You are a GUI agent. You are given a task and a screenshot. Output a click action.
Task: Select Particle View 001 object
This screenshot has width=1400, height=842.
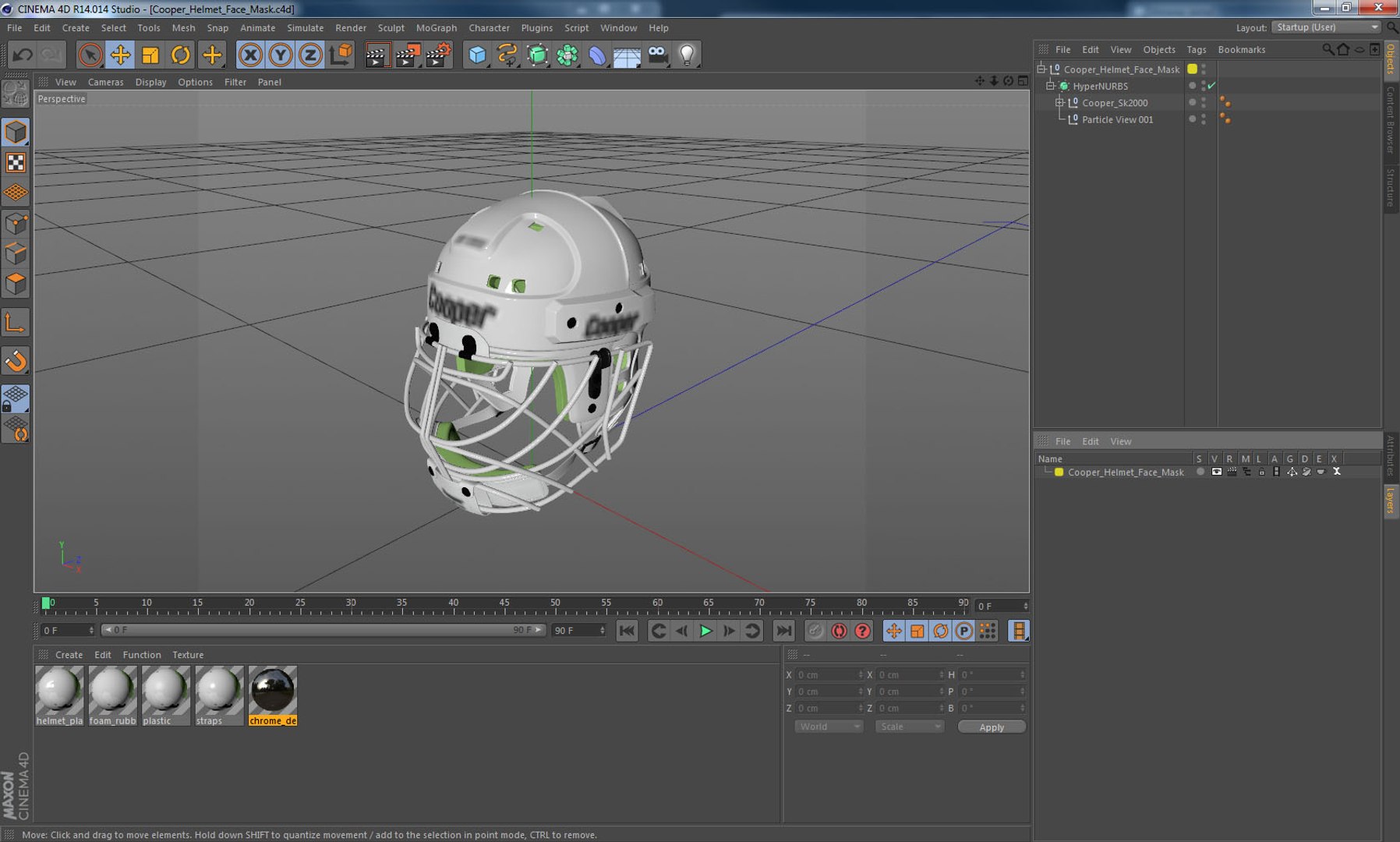click(1117, 119)
